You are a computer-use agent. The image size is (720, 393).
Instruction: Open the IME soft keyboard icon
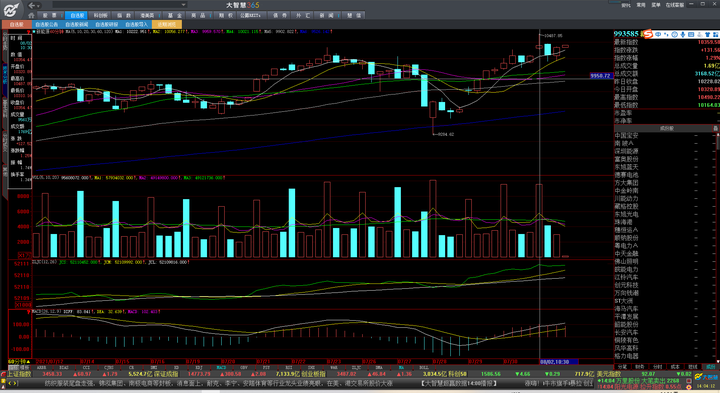[x=691, y=34]
